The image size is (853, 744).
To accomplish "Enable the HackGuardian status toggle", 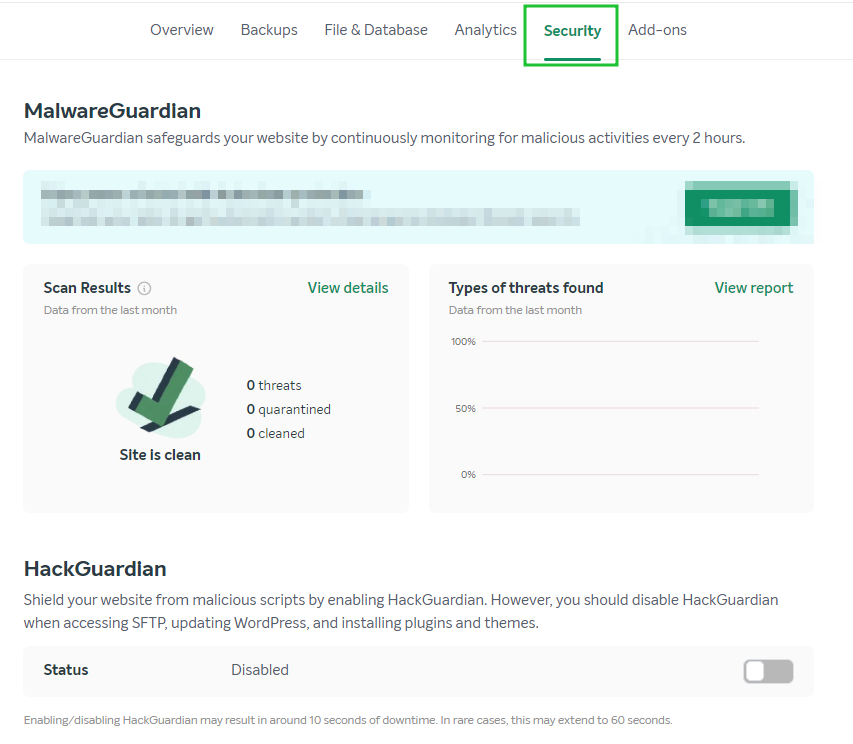I will (x=768, y=671).
